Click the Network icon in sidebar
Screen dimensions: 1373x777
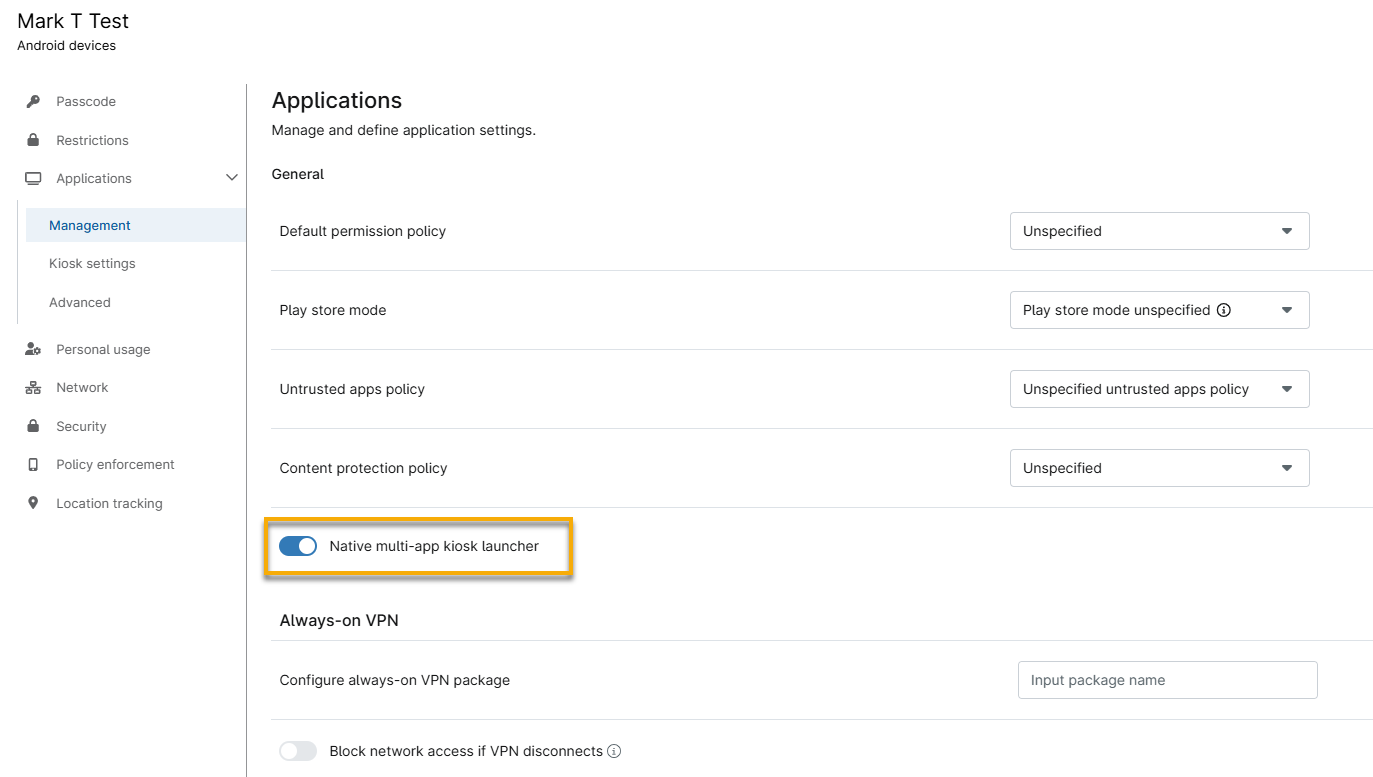pyautogui.click(x=33, y=388)
